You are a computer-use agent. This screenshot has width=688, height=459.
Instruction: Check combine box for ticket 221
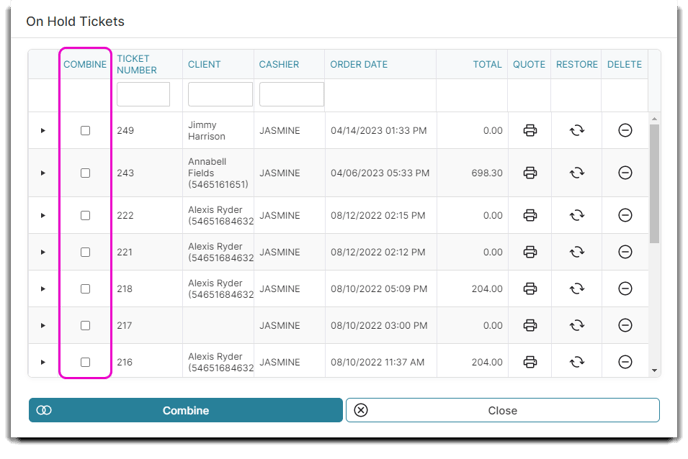coord(85,252)
